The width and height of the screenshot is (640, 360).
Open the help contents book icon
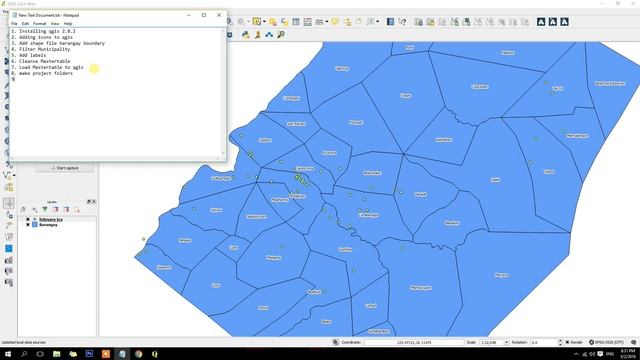[x=390, y=22]
